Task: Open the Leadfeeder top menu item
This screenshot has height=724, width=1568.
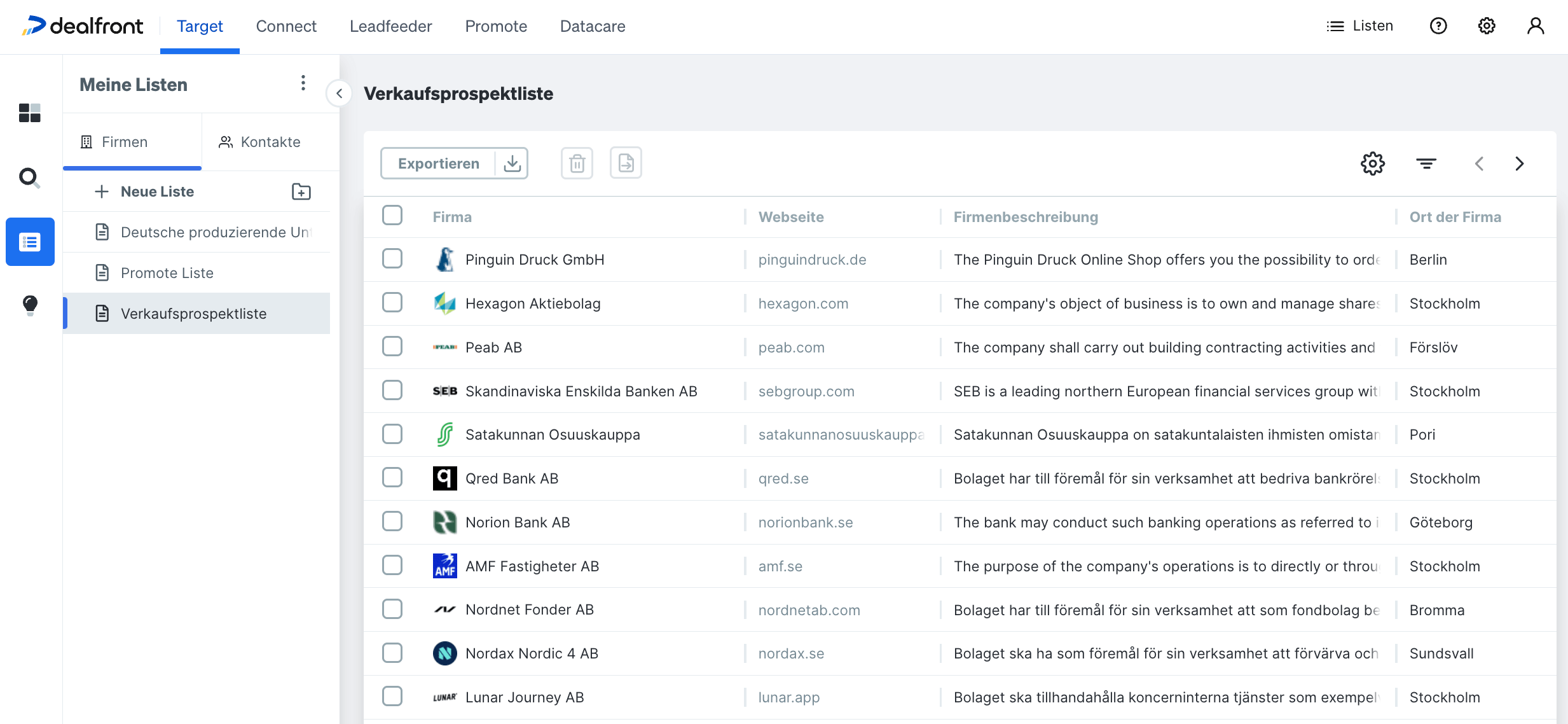Action: 390,26
